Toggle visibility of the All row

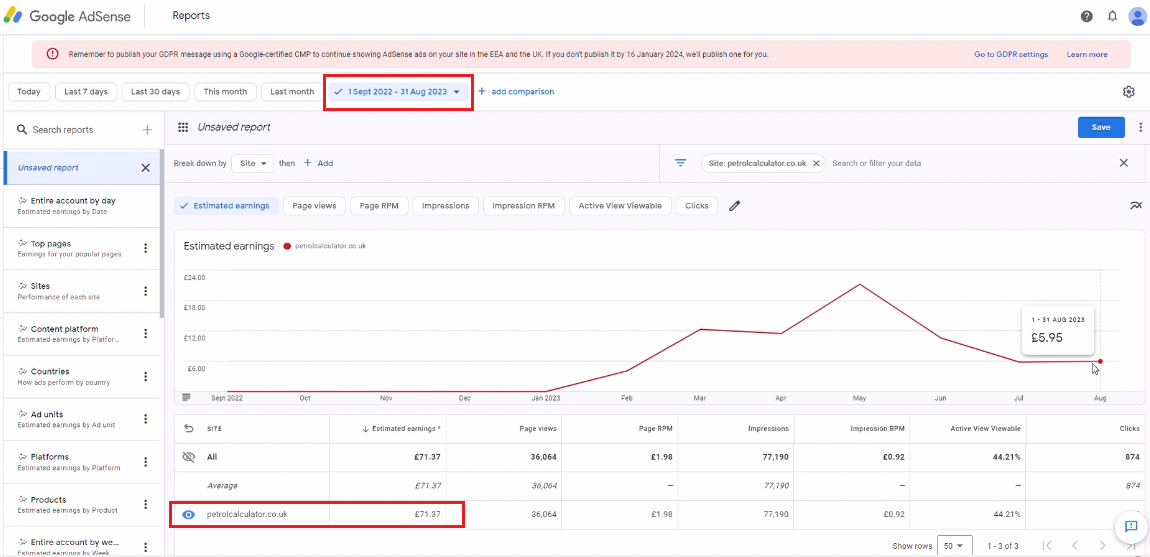click(188, 457)
